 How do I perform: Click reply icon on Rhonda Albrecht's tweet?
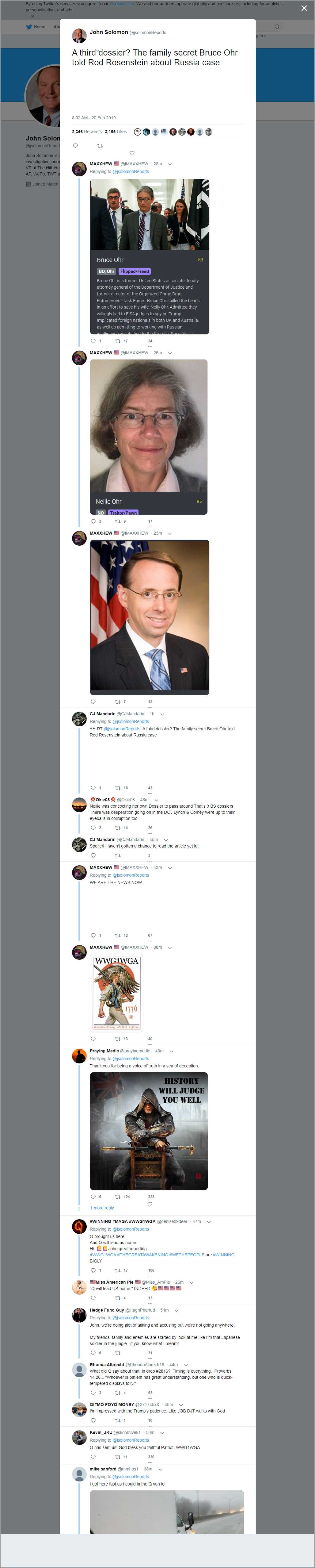click(x=93, y=1393)
